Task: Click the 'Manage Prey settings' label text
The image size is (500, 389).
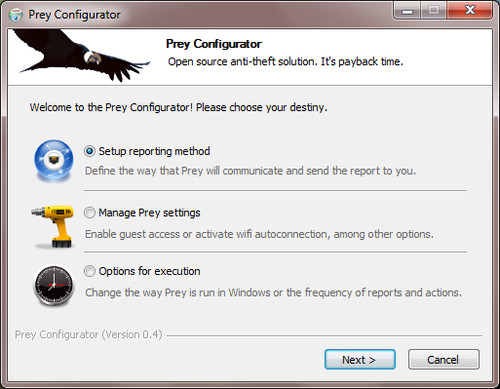Action: [149, 213]
